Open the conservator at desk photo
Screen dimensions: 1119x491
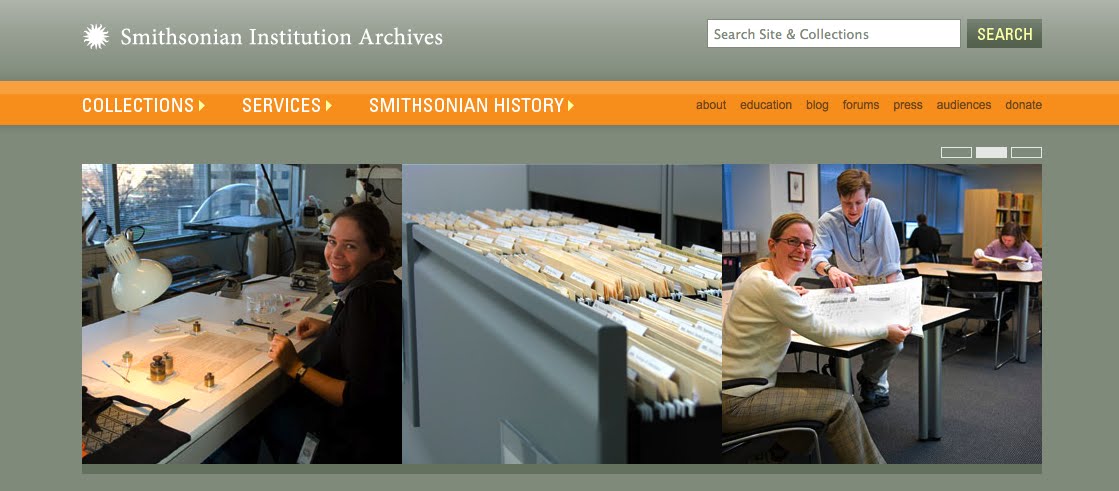point(242,314)
